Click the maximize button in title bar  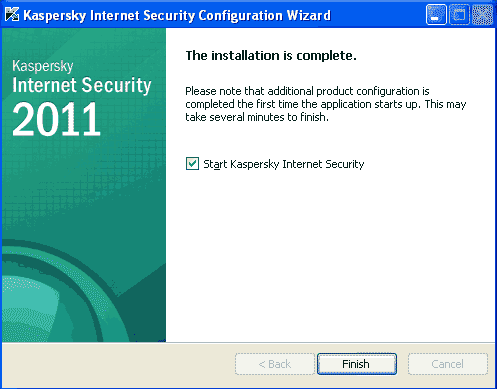click(x=459, y=15)
